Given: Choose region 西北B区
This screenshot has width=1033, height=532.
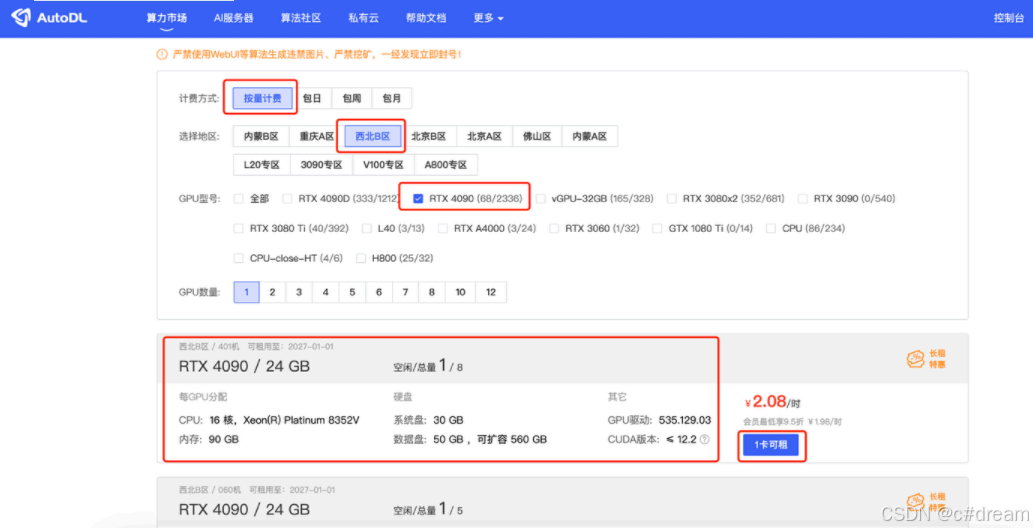Looking at the screenshot, I should click(x=373, y=136).
